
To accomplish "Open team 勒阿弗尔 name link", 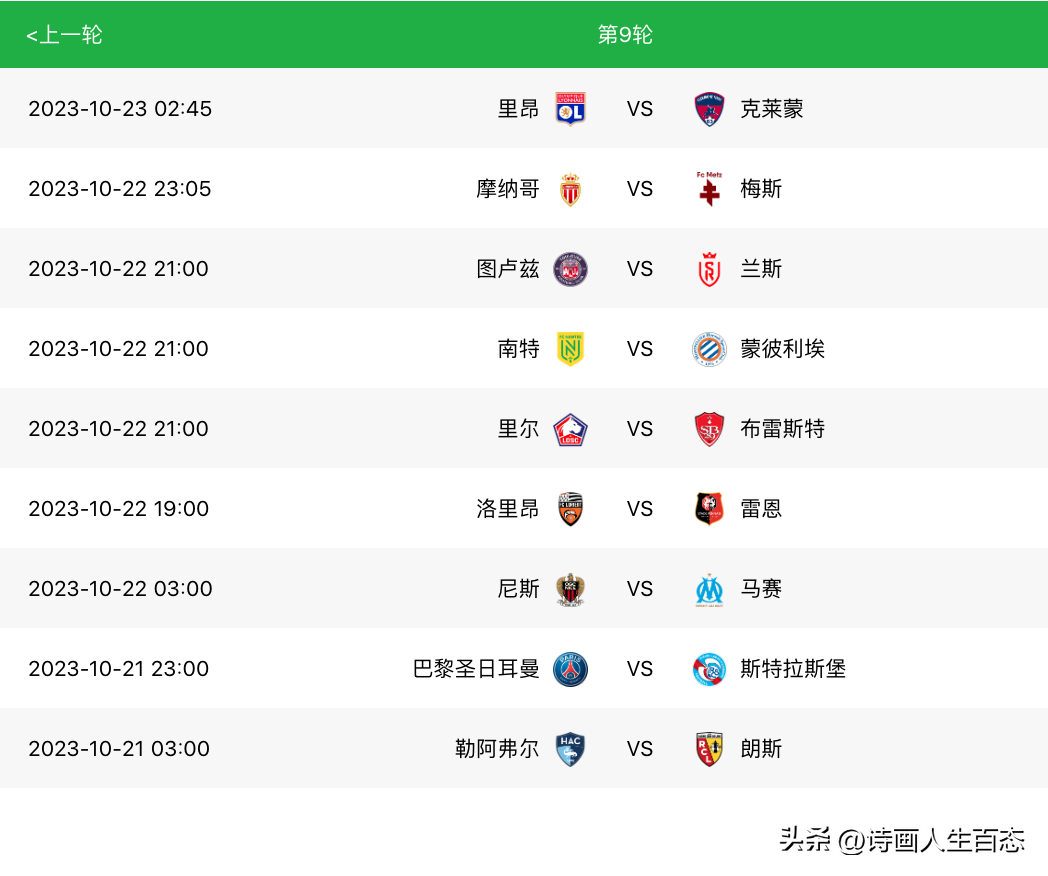I will (x=497, y=749).
